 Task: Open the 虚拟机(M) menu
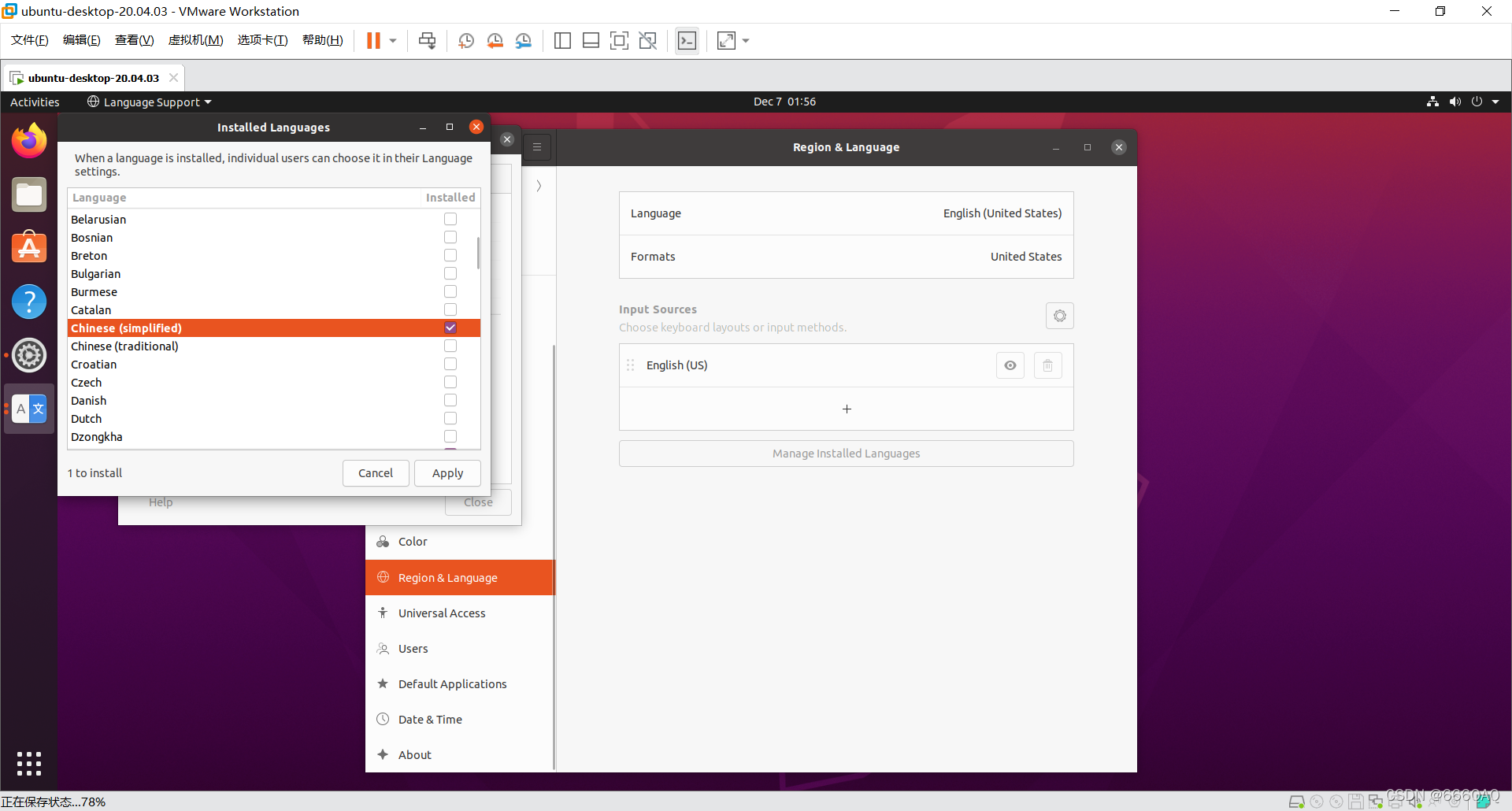pyautogui.click(x=195, y=40)
